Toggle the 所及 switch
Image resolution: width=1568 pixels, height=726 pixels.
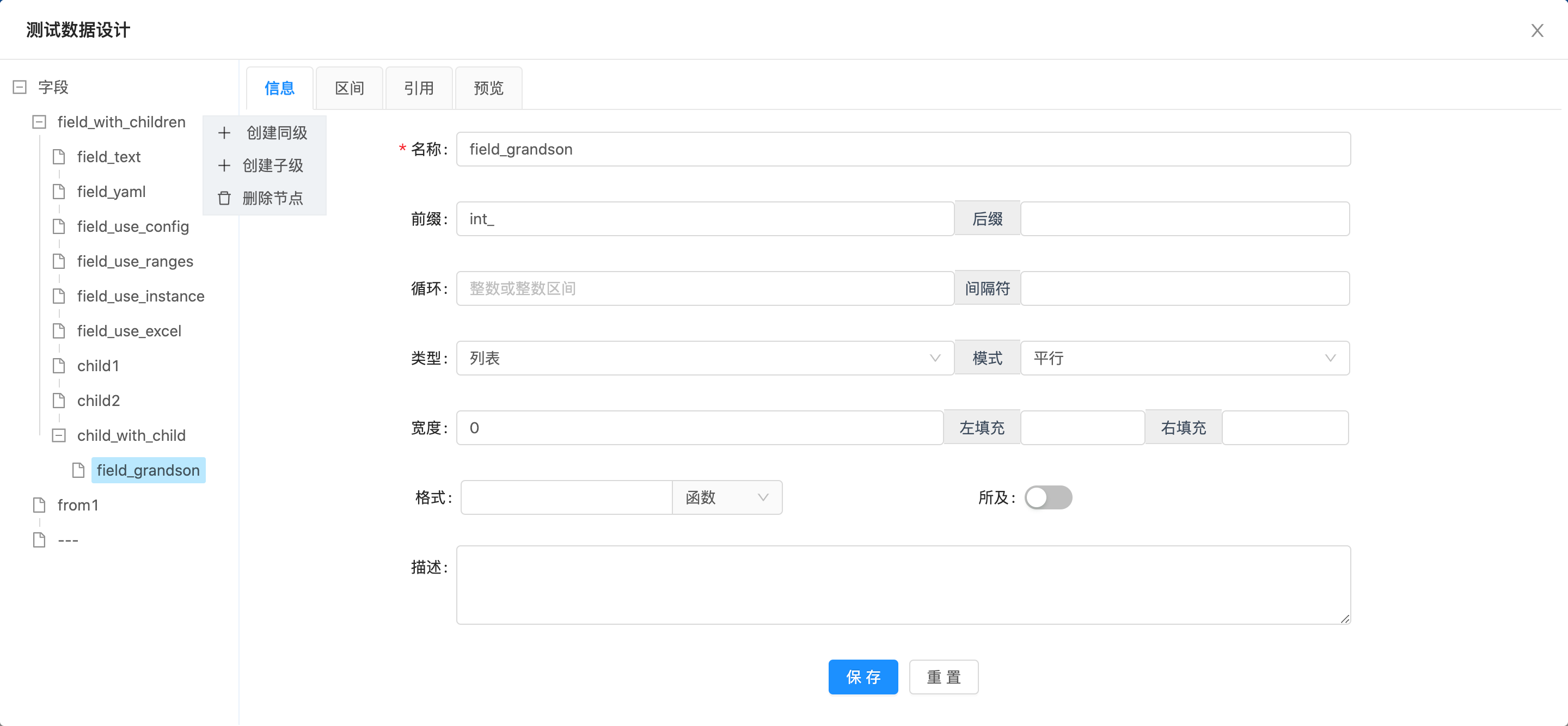(1048, 498)
